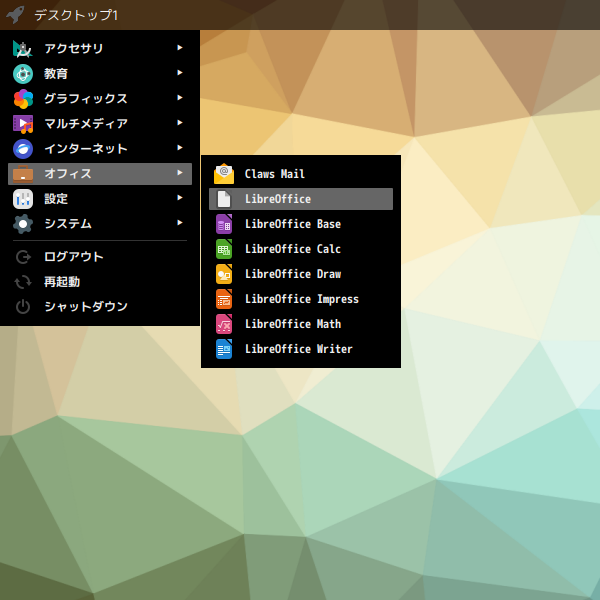Click the オフィス submenu arrow
This screenshot has width=600, height=600.
pos(180,173)
